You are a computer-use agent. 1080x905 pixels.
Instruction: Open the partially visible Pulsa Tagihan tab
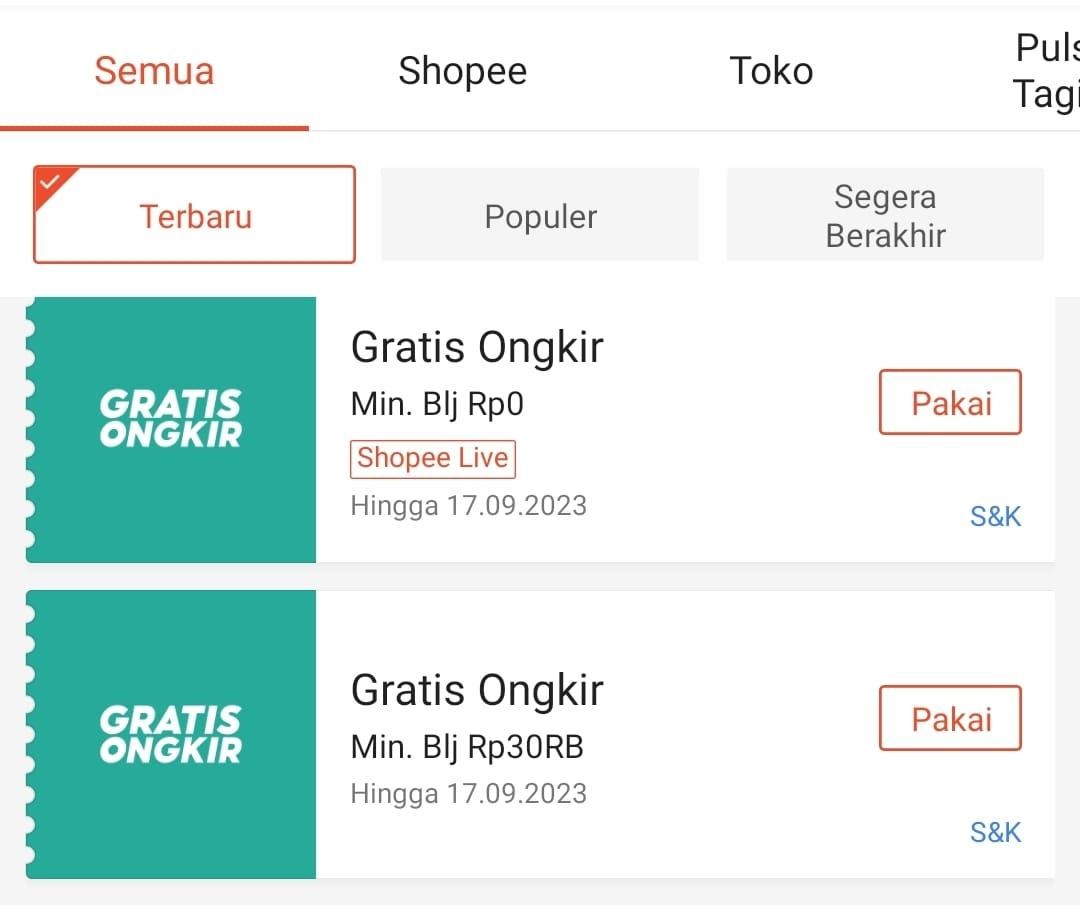[1046, 72]
